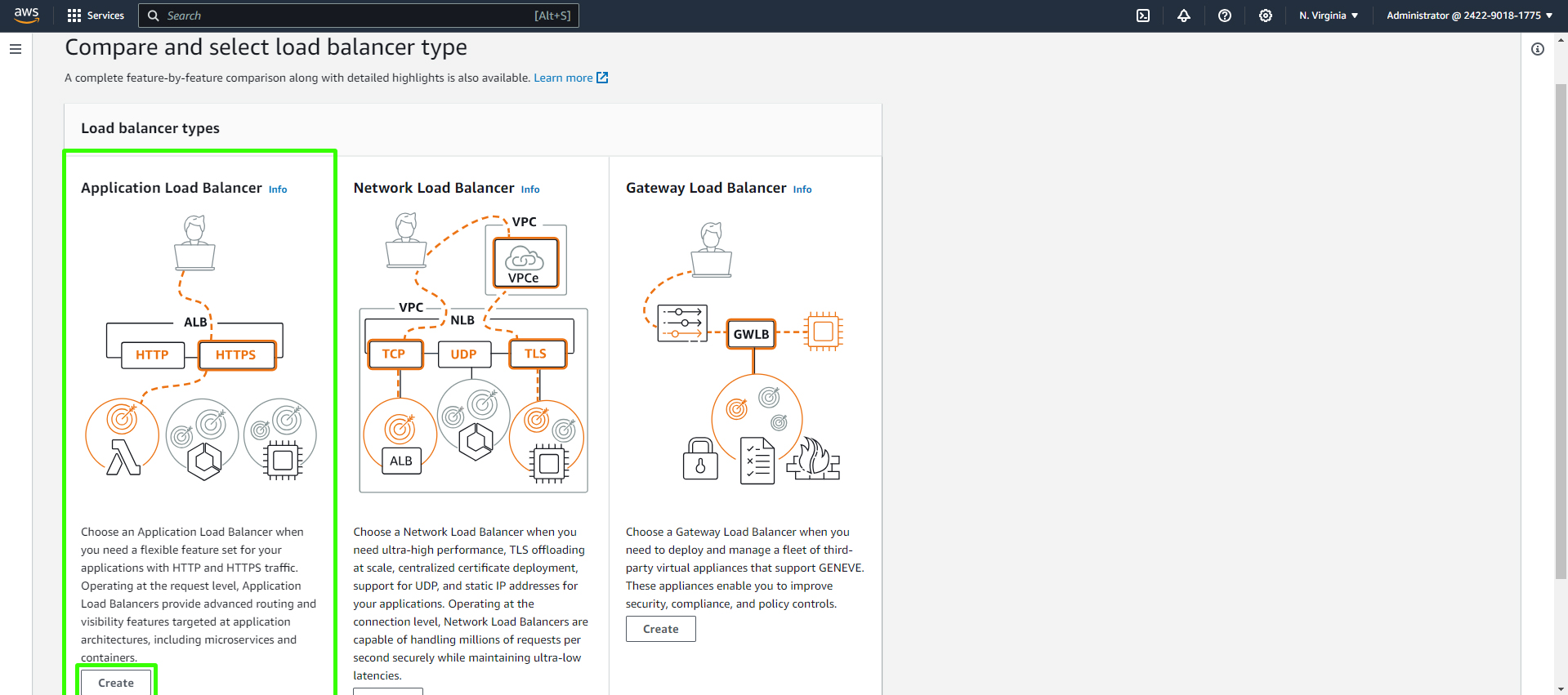The height and width of the screenshot is (695, 1568).
Task: Click the external link icon after Learn more
Action: click(x=602, y=78)
